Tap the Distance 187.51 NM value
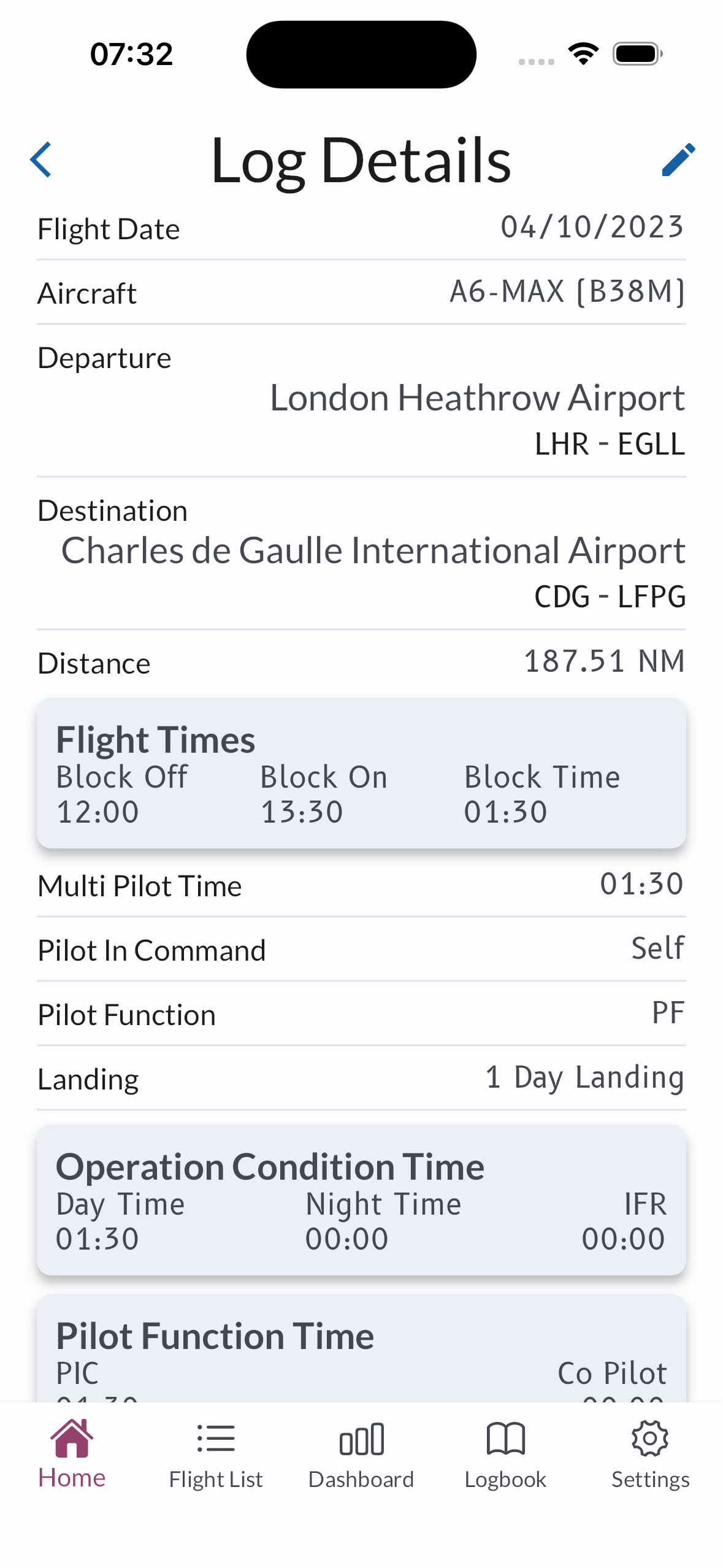This screenshot has height=1568, width=723. coord(604,662)
